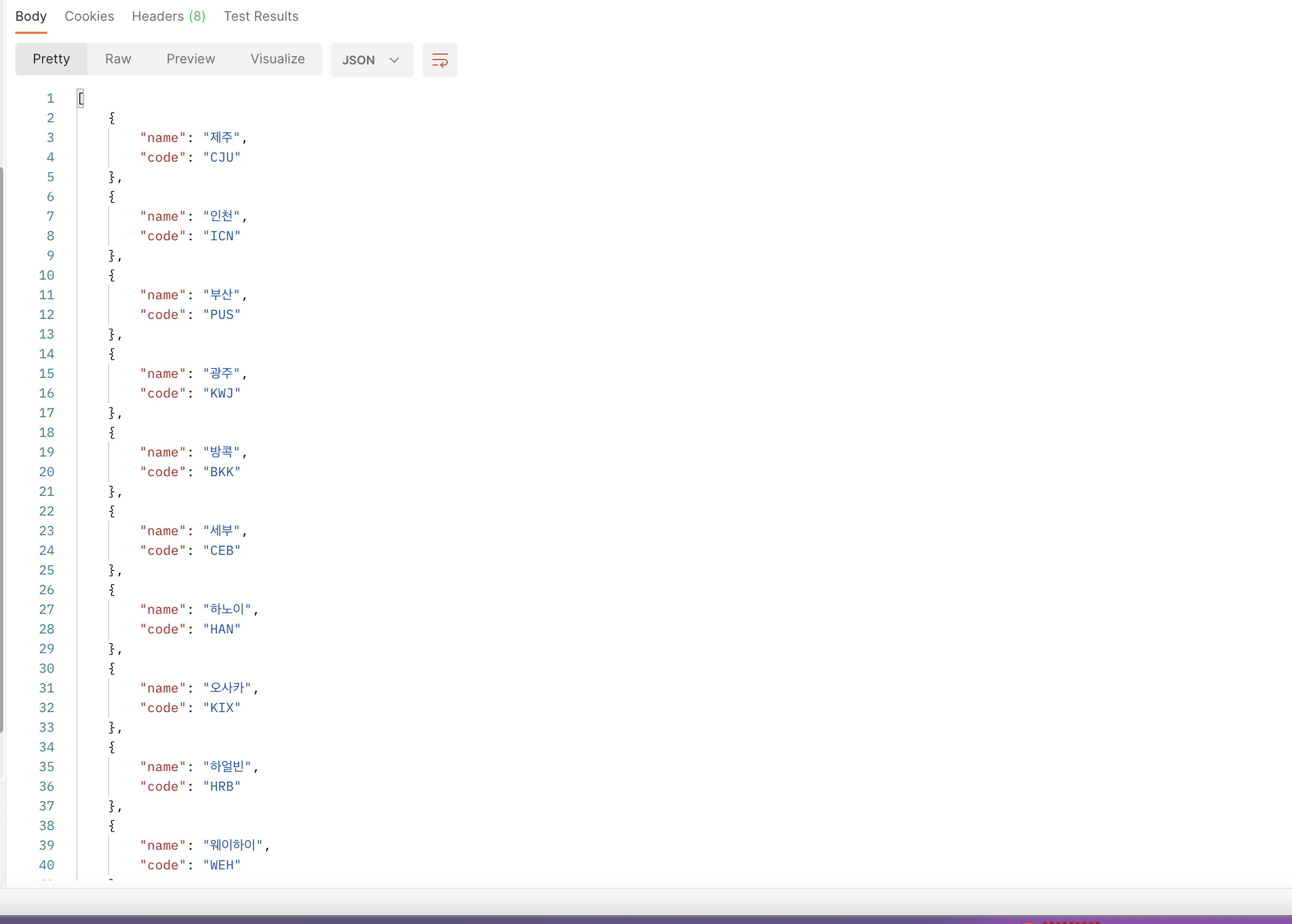The width and height of the screenshot is (1292, 924).
Task: Toggle the wrap lines icon
Action: click(439, 60)
